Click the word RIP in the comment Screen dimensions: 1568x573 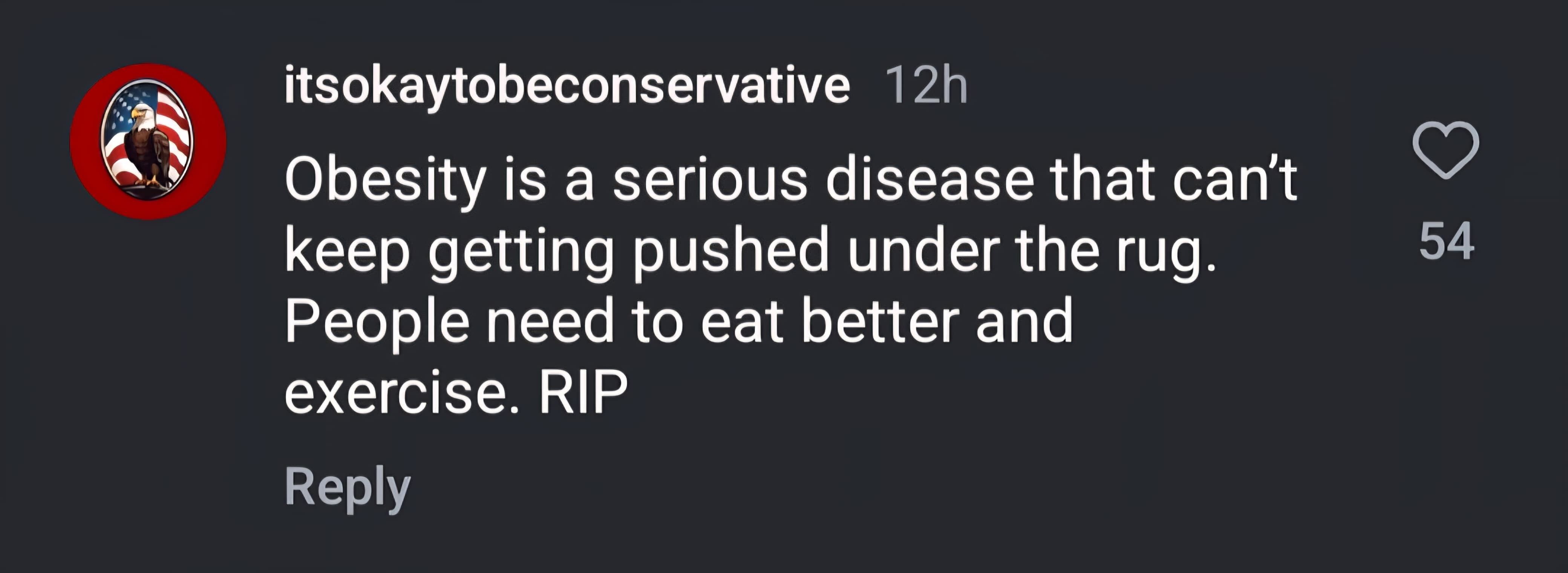pos(582,392)
